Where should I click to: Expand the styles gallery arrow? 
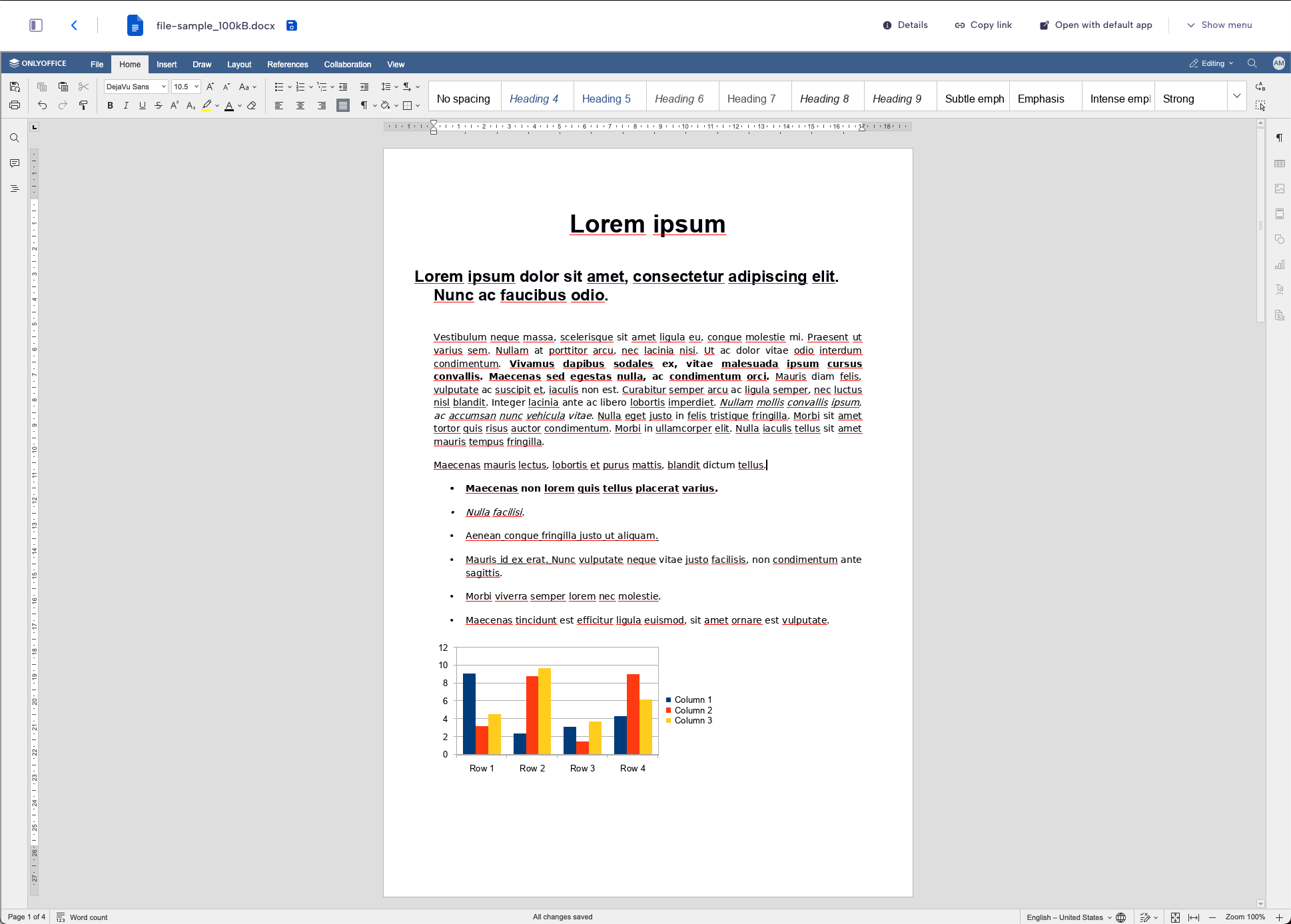click(1237, 96)
